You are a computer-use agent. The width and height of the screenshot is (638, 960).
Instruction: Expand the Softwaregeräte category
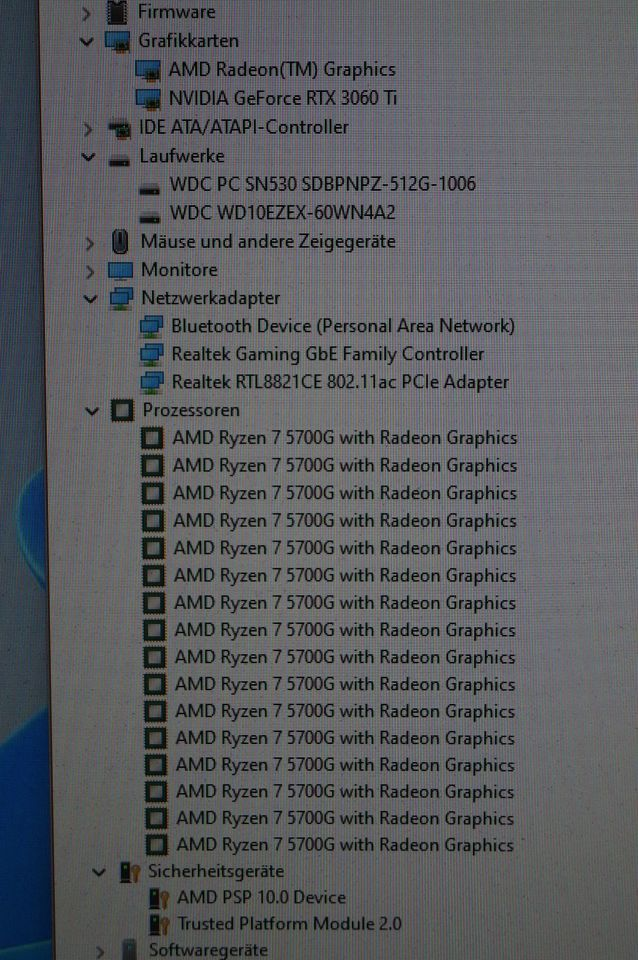pos(100,951)
